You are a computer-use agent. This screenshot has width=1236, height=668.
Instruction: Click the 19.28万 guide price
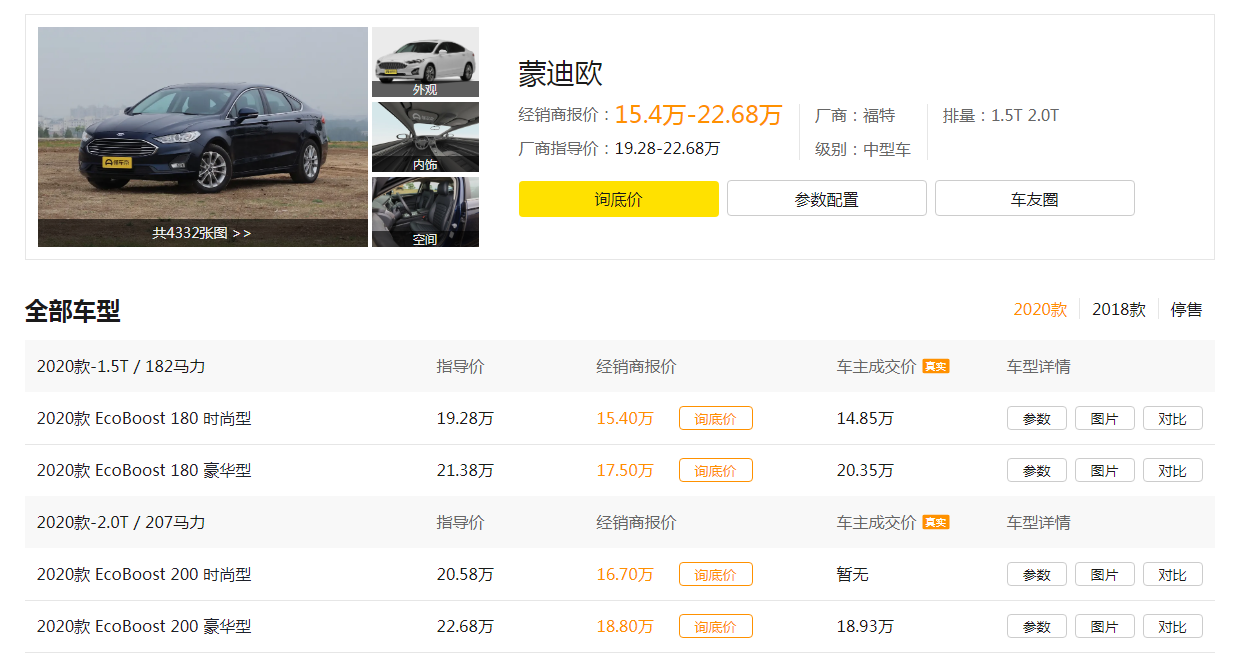pos(465,418)
